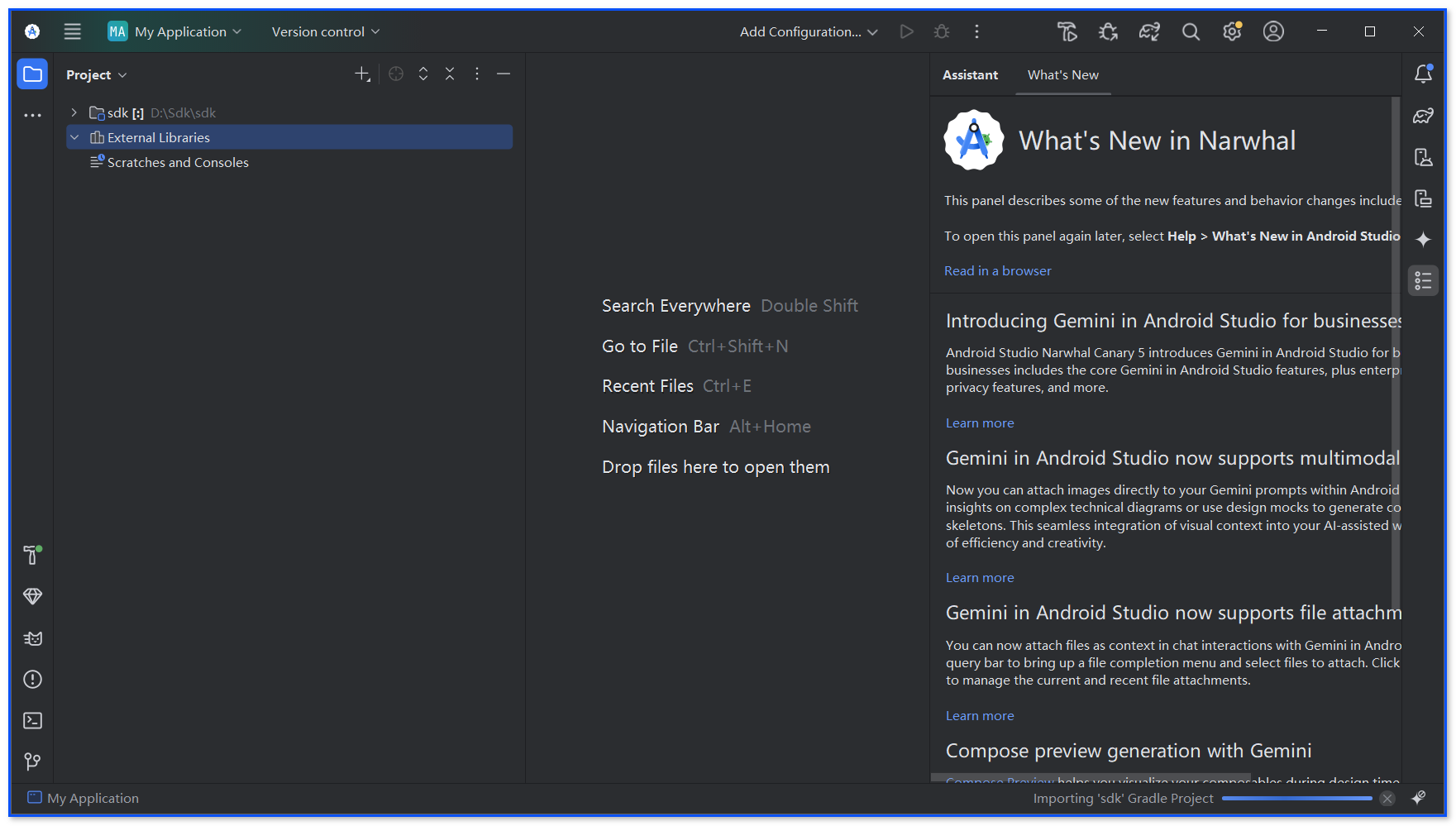Open the account profile icon

[1273, 31]
